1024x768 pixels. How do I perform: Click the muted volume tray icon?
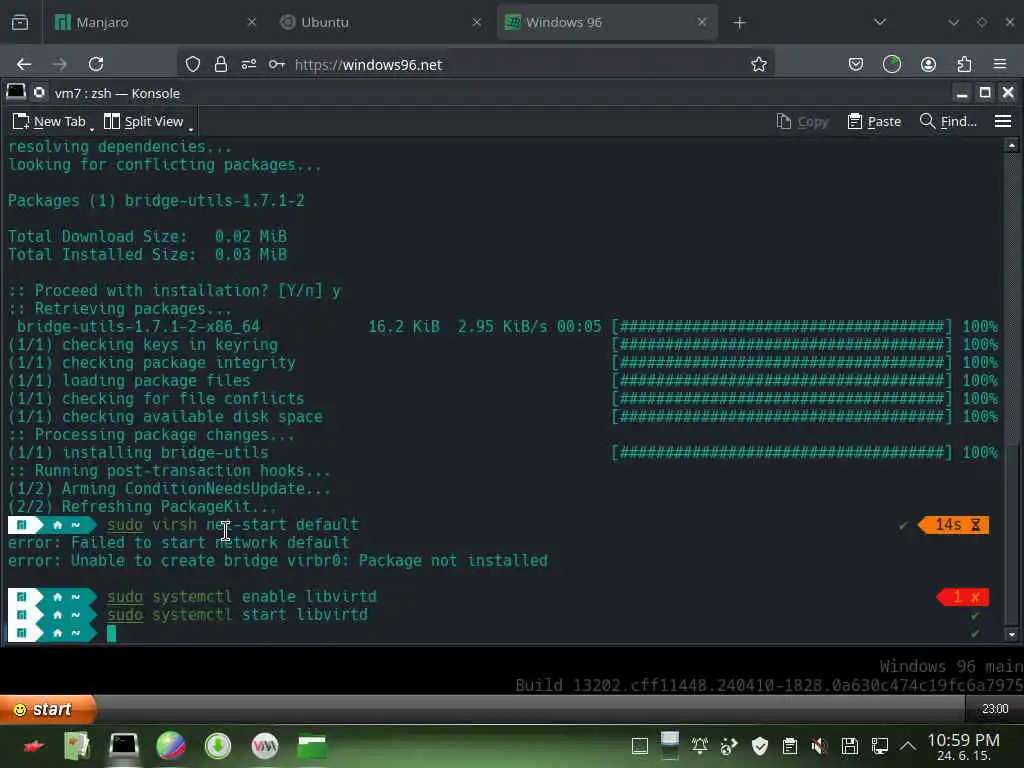819,746
